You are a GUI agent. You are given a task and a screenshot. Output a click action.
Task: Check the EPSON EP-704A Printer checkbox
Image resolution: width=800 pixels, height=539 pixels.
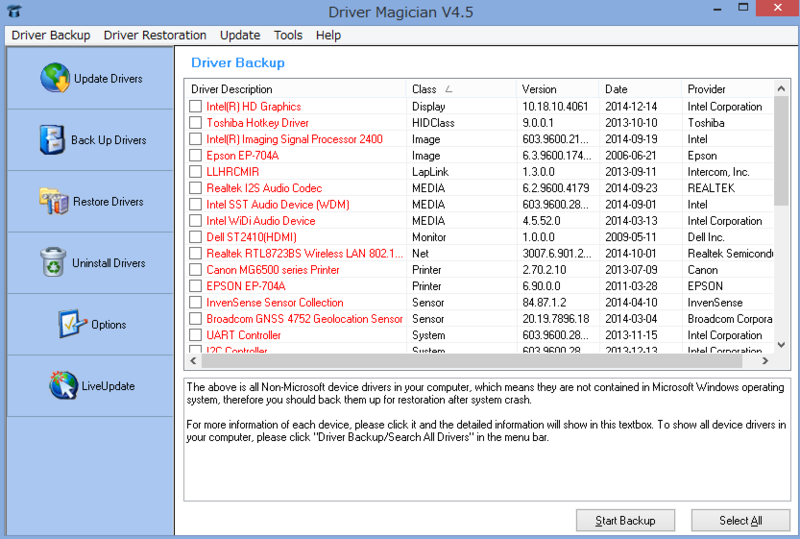click(195, 286)
